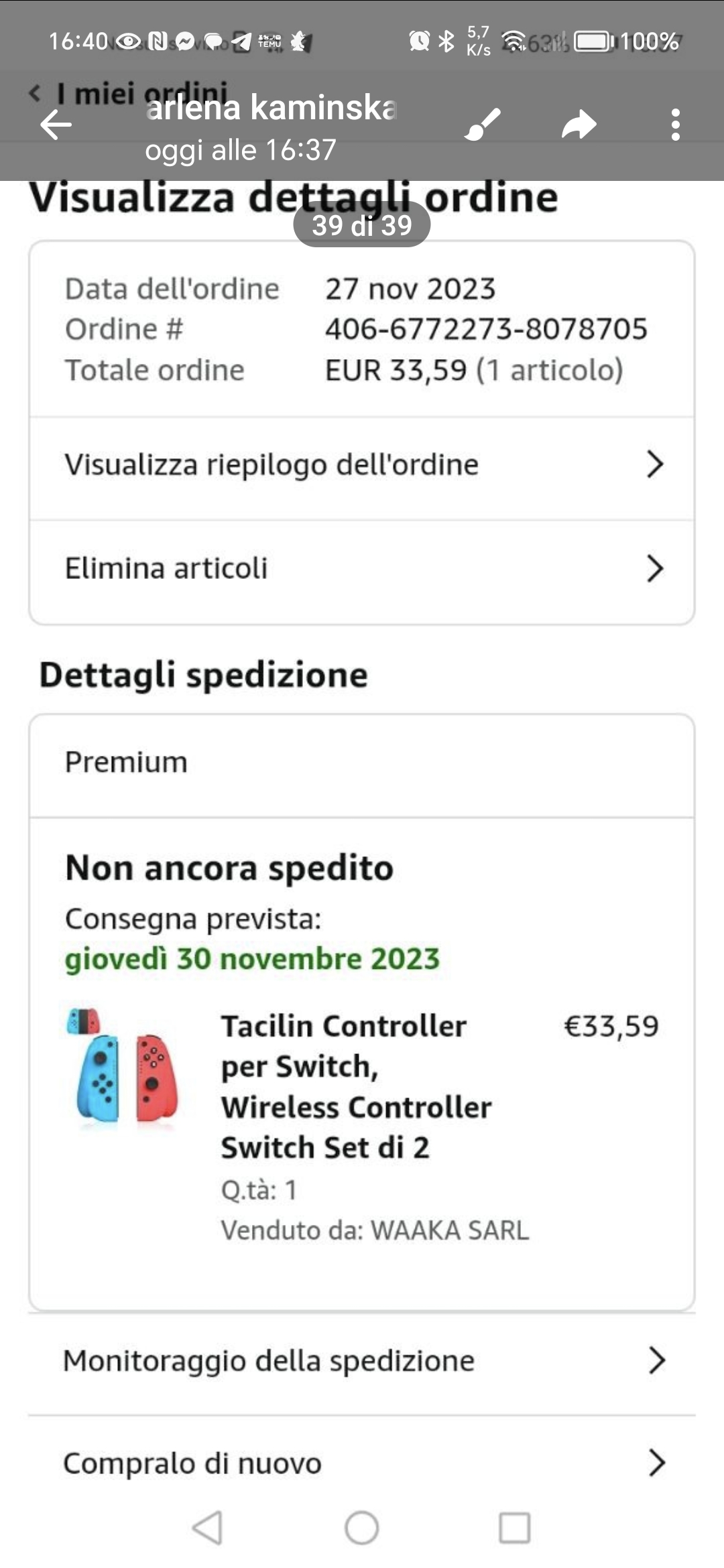Tap the arlena kaminska sender name
This screenshot has width=724, height=1568.
271,107
